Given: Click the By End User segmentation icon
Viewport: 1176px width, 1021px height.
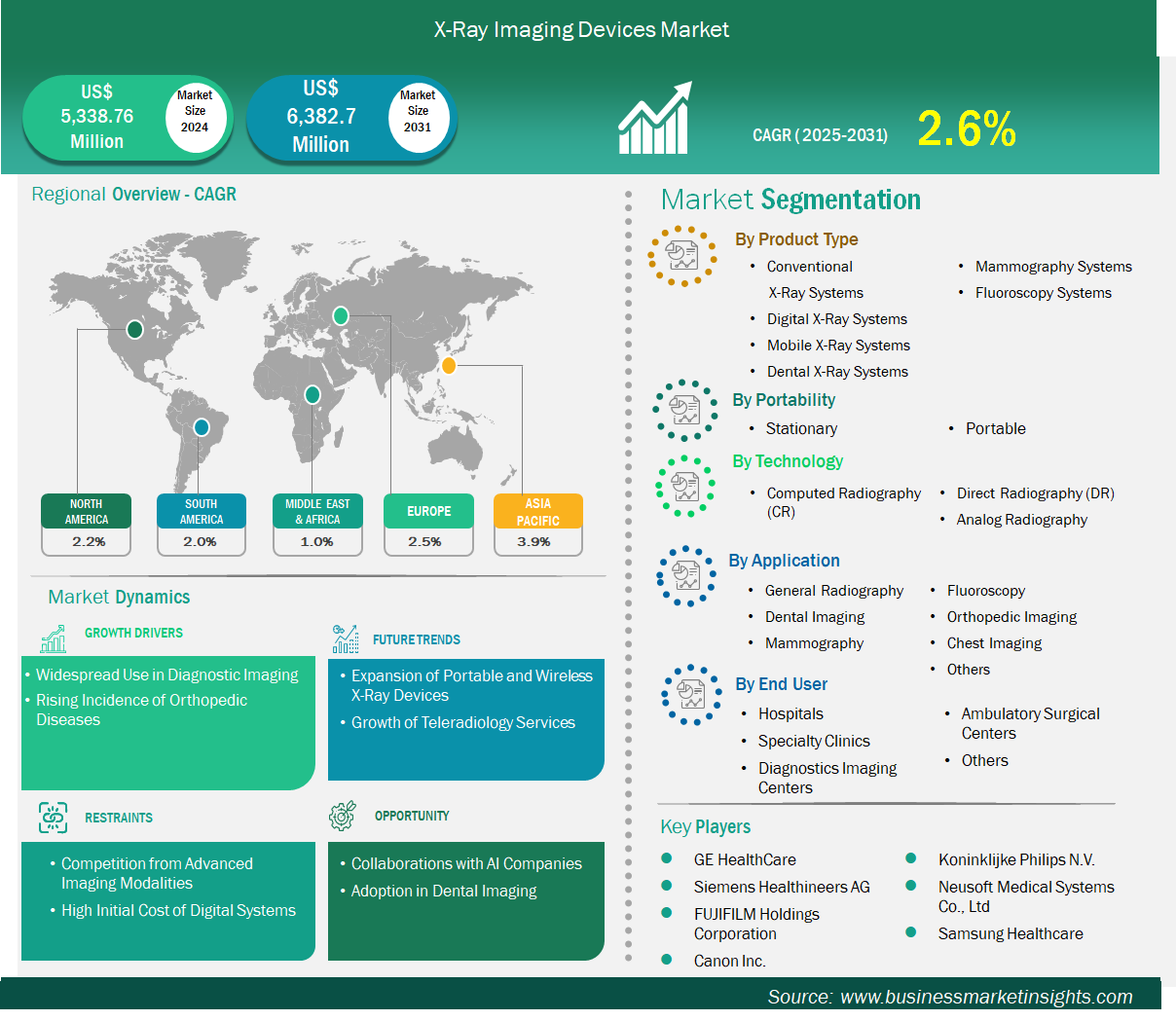Looking at the screenshot, I should pyautogui.click(x=691, y=695).
